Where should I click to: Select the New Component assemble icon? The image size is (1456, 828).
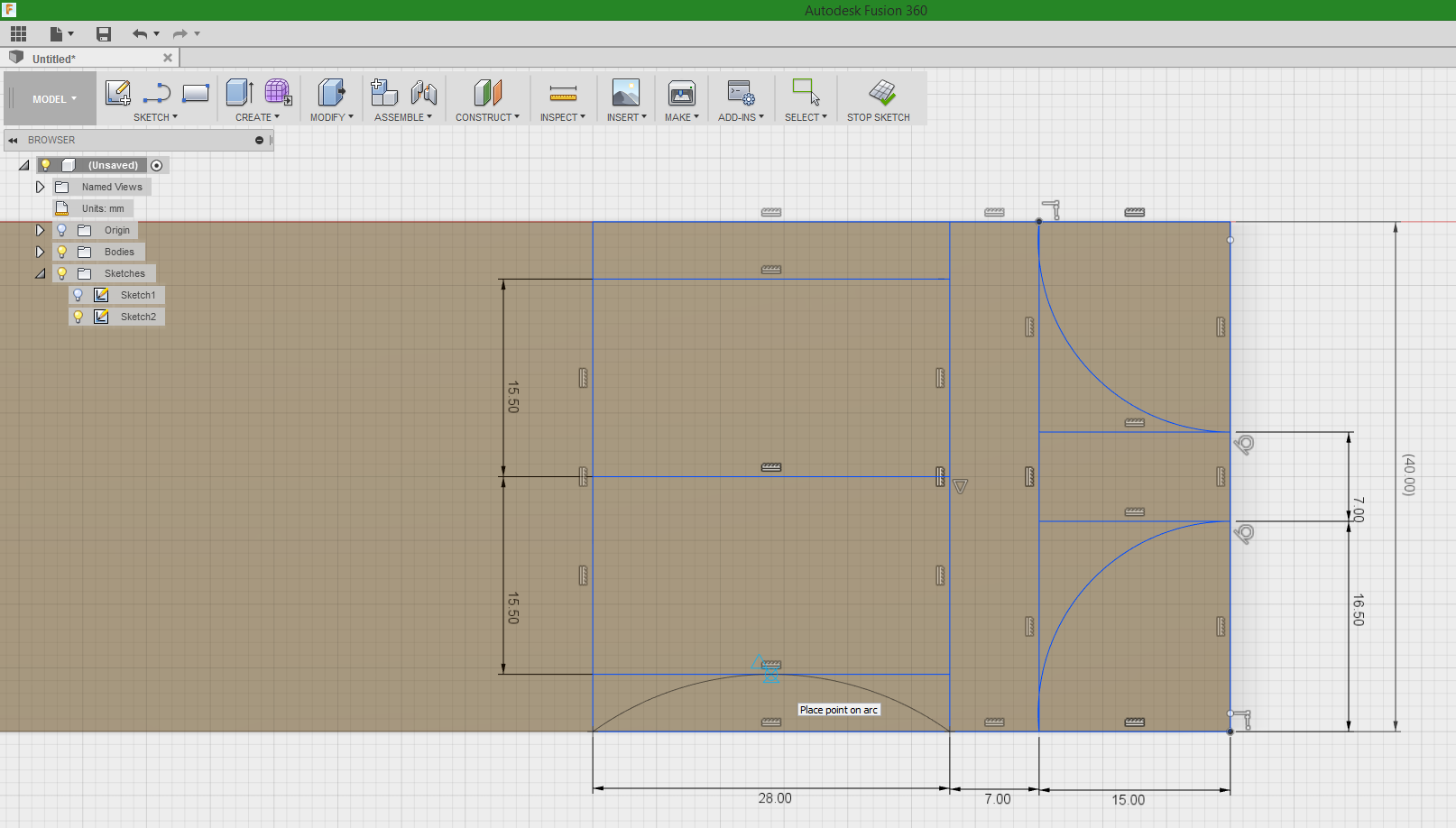(x=384, y=92)
